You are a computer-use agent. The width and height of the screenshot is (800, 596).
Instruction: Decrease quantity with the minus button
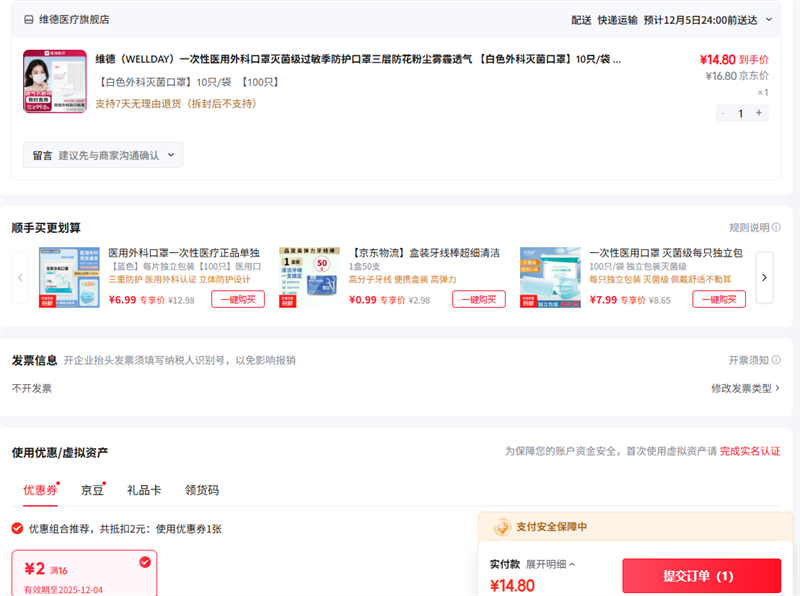723,113
